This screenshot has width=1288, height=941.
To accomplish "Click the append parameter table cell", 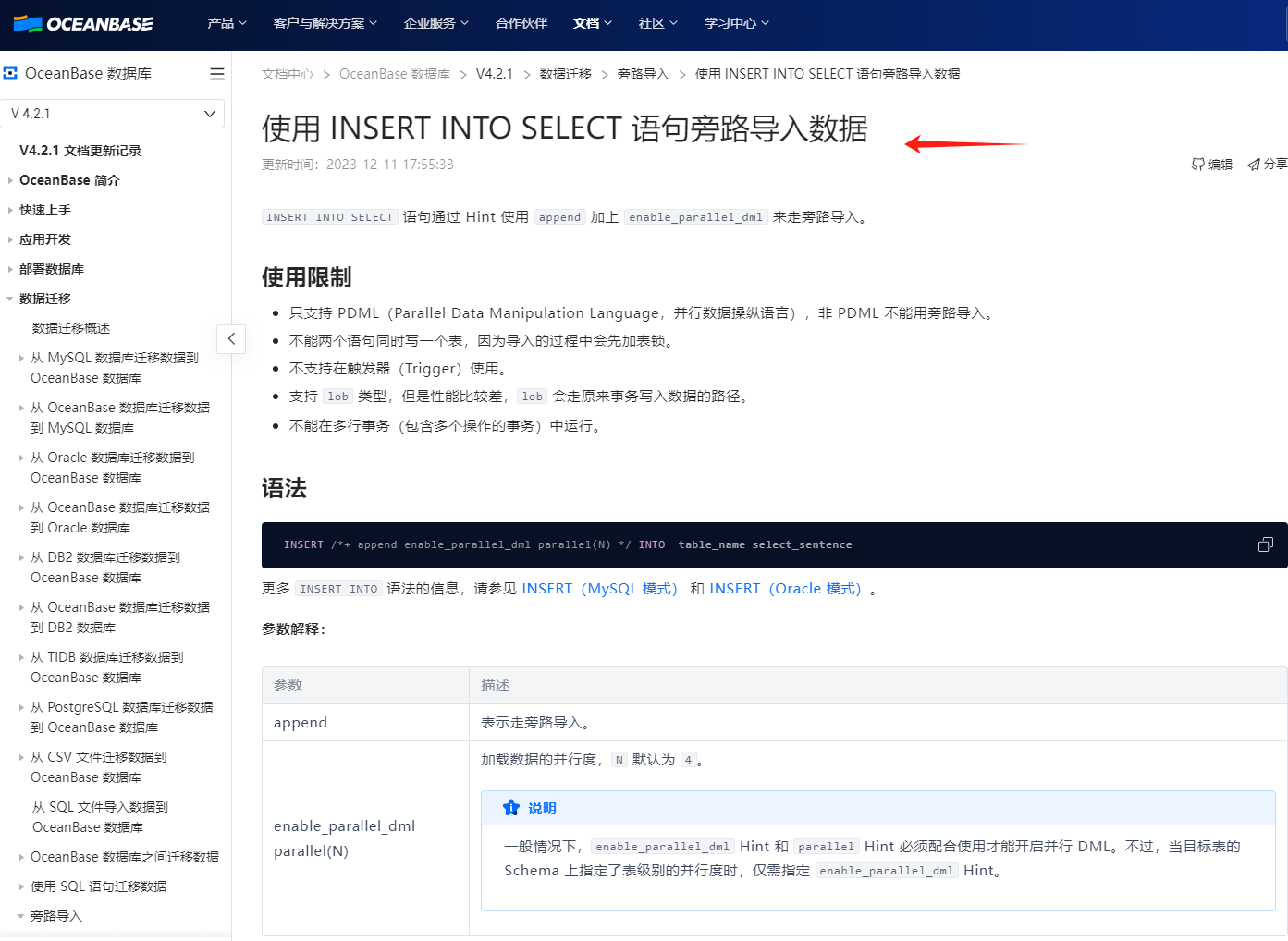I will click(x=365, y=722).
